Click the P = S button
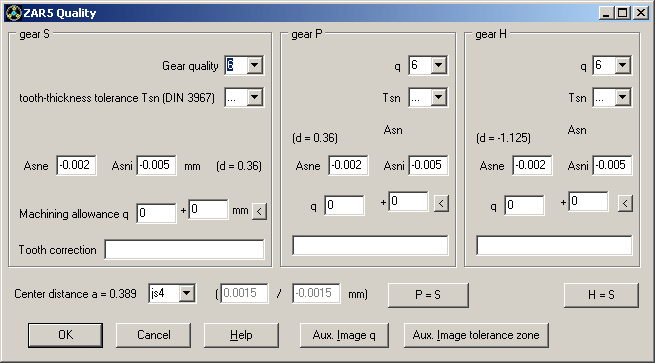This screenshot has height=363, width=655. tap(428, 295)
